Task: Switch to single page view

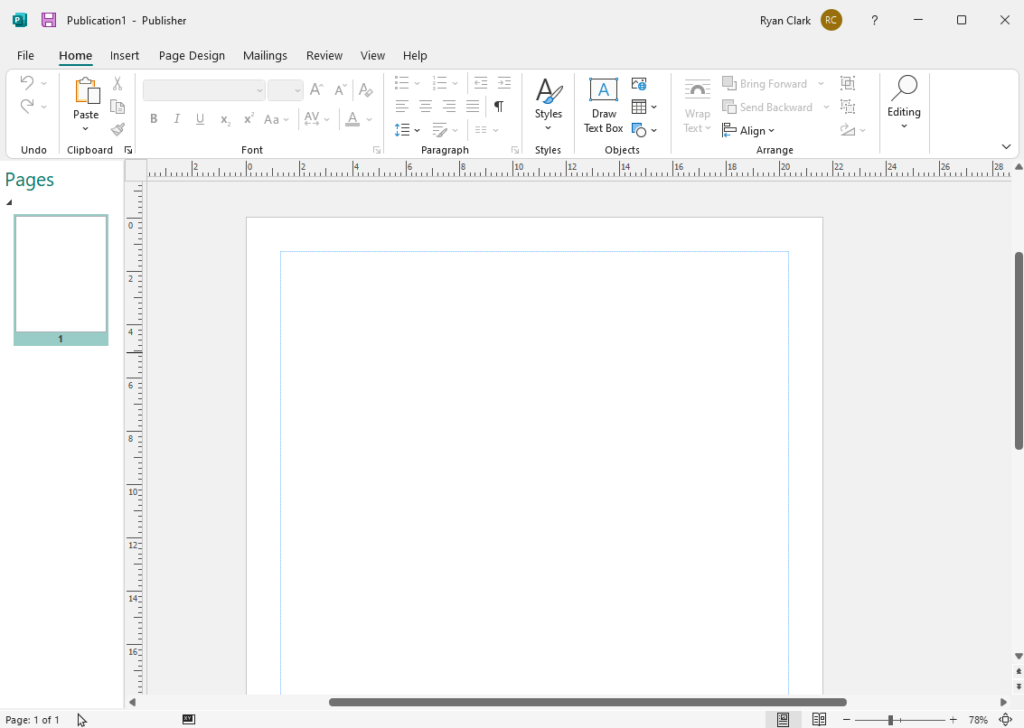Action: click(782, 720)
